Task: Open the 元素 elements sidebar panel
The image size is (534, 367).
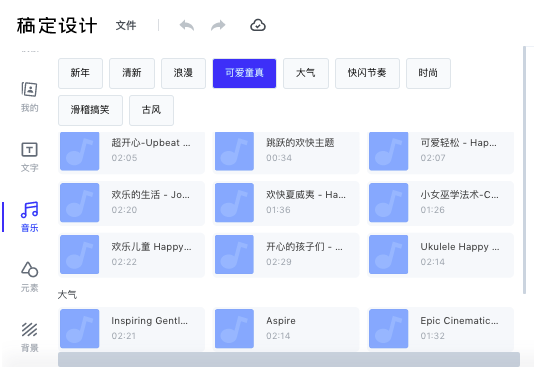Action: (30, 277)
